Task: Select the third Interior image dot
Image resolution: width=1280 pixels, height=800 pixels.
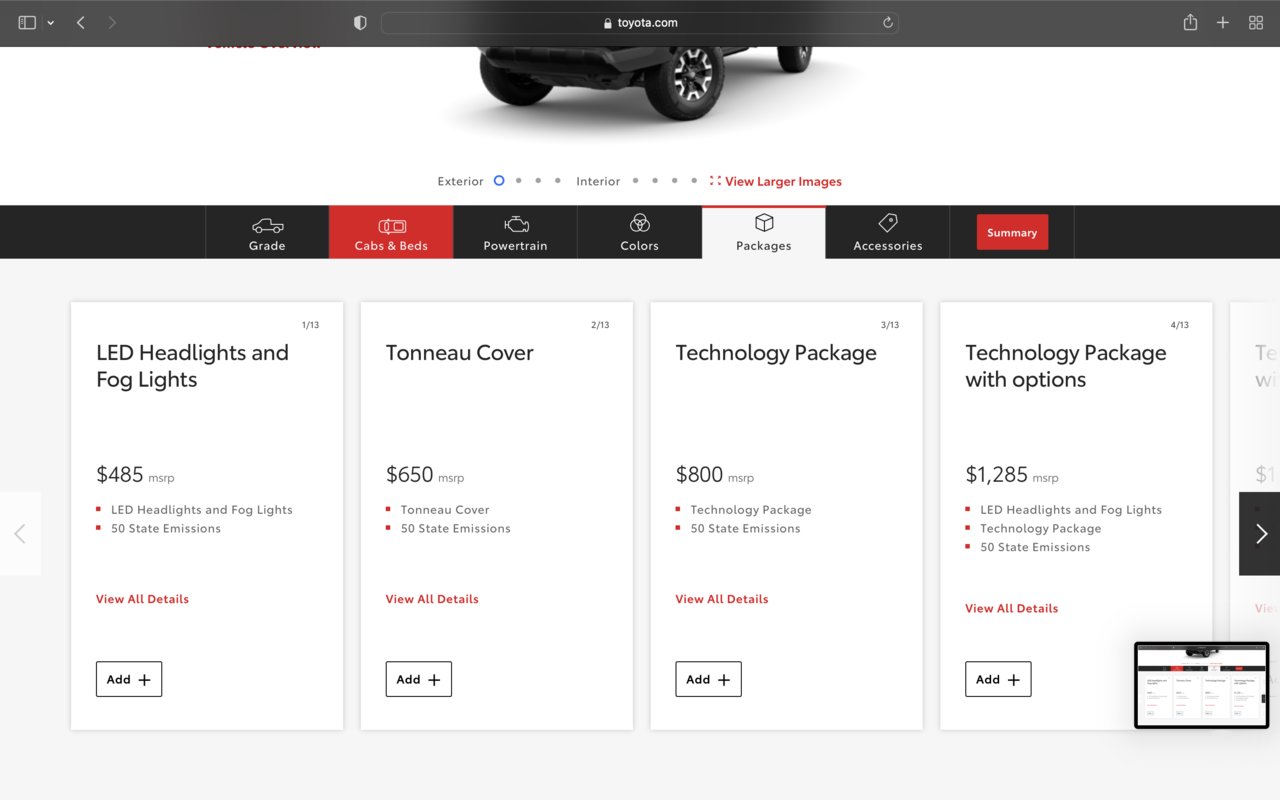Action: 675,181
